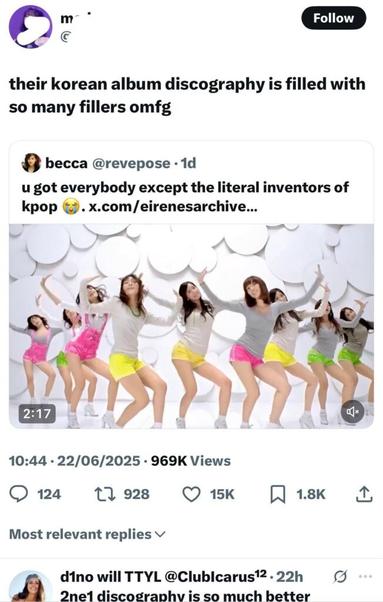
Task: Unmute the video with speaker icon
Action: pos(352,412)
